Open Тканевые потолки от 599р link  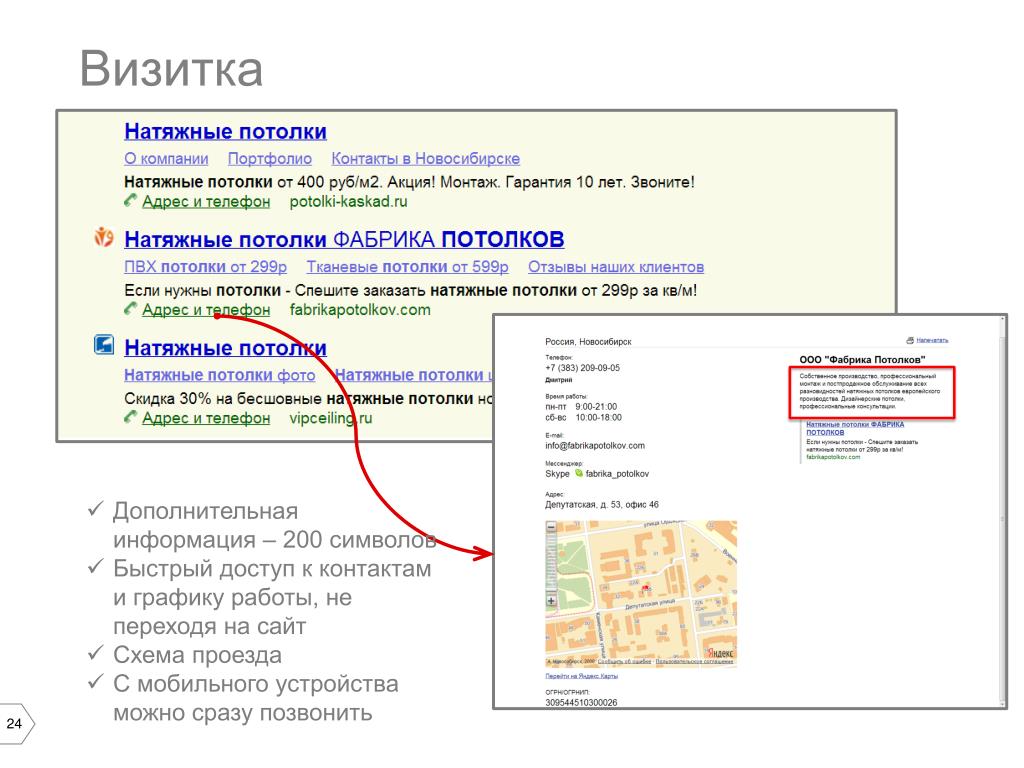tap(408, 266)
